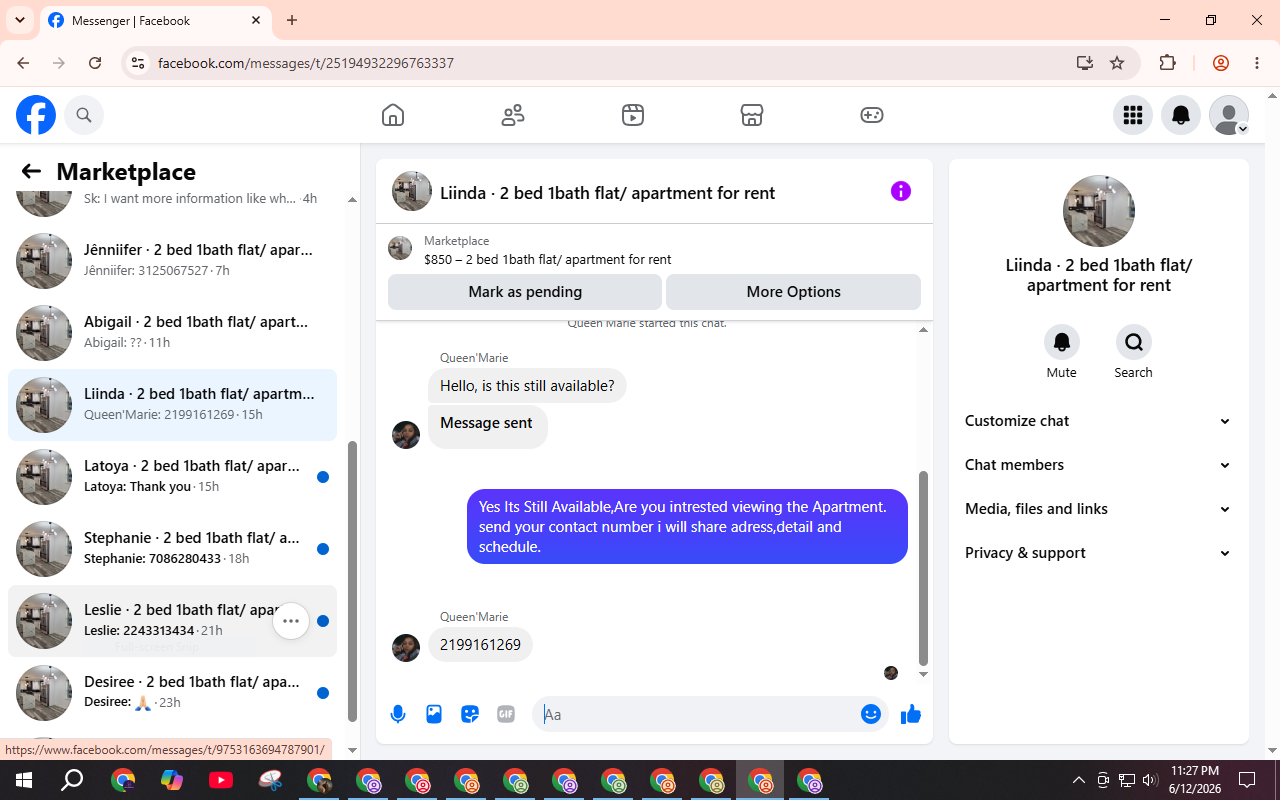Open Chrome's three-dot menu
1280x800 pixels.
[x=1257, y=63]
